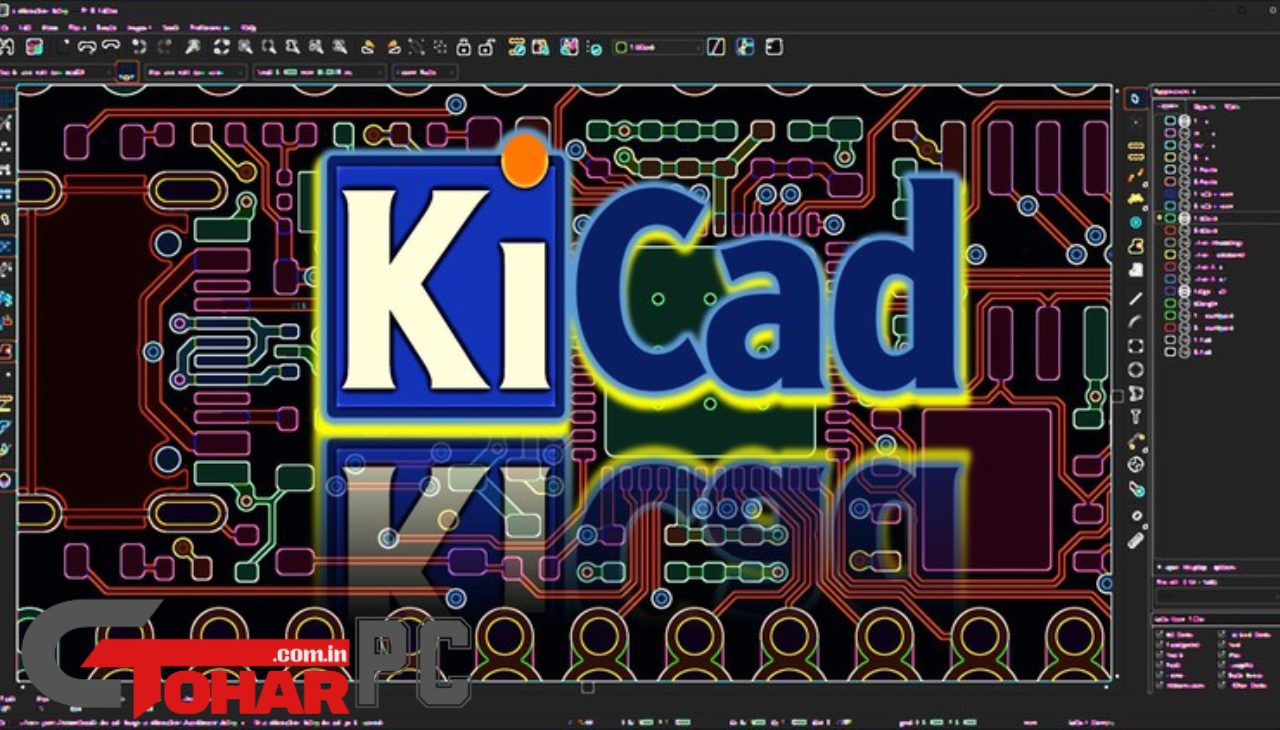
Task: Lock the selected items
Action: [463, 47]
